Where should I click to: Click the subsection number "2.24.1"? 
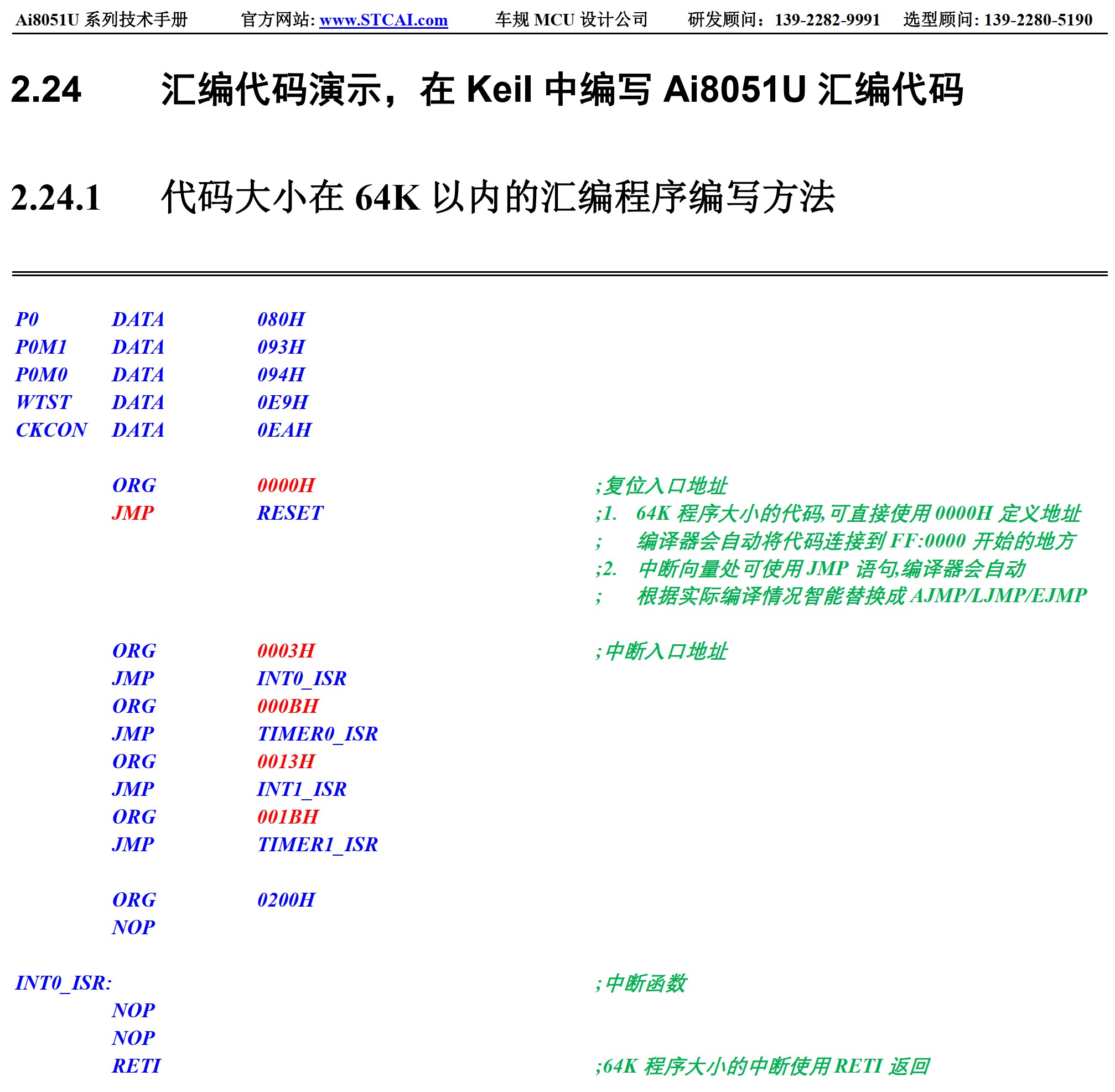(55, 197)
